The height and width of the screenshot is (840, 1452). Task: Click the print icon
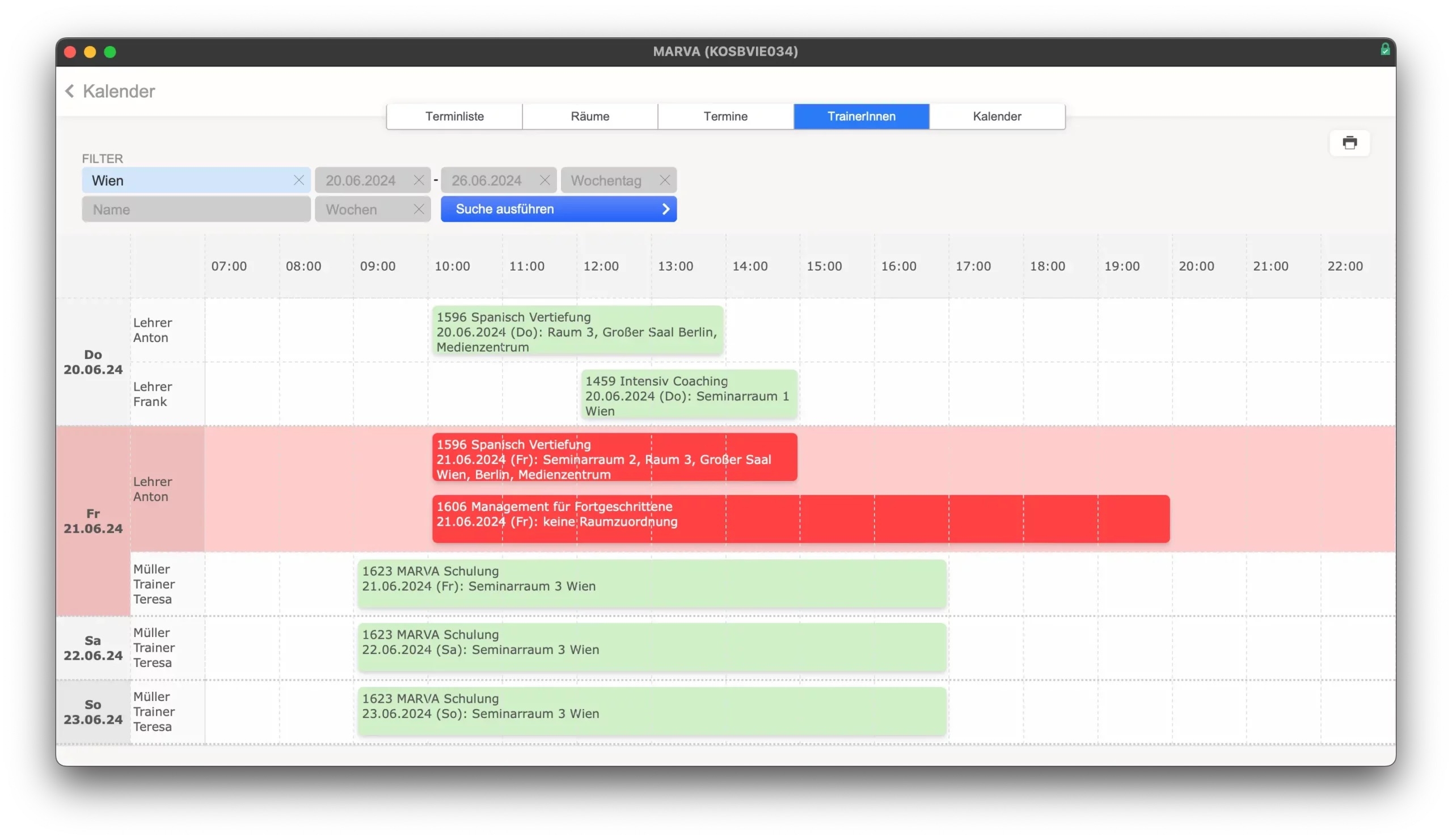pyautogui.click(x=1349, y=142)
